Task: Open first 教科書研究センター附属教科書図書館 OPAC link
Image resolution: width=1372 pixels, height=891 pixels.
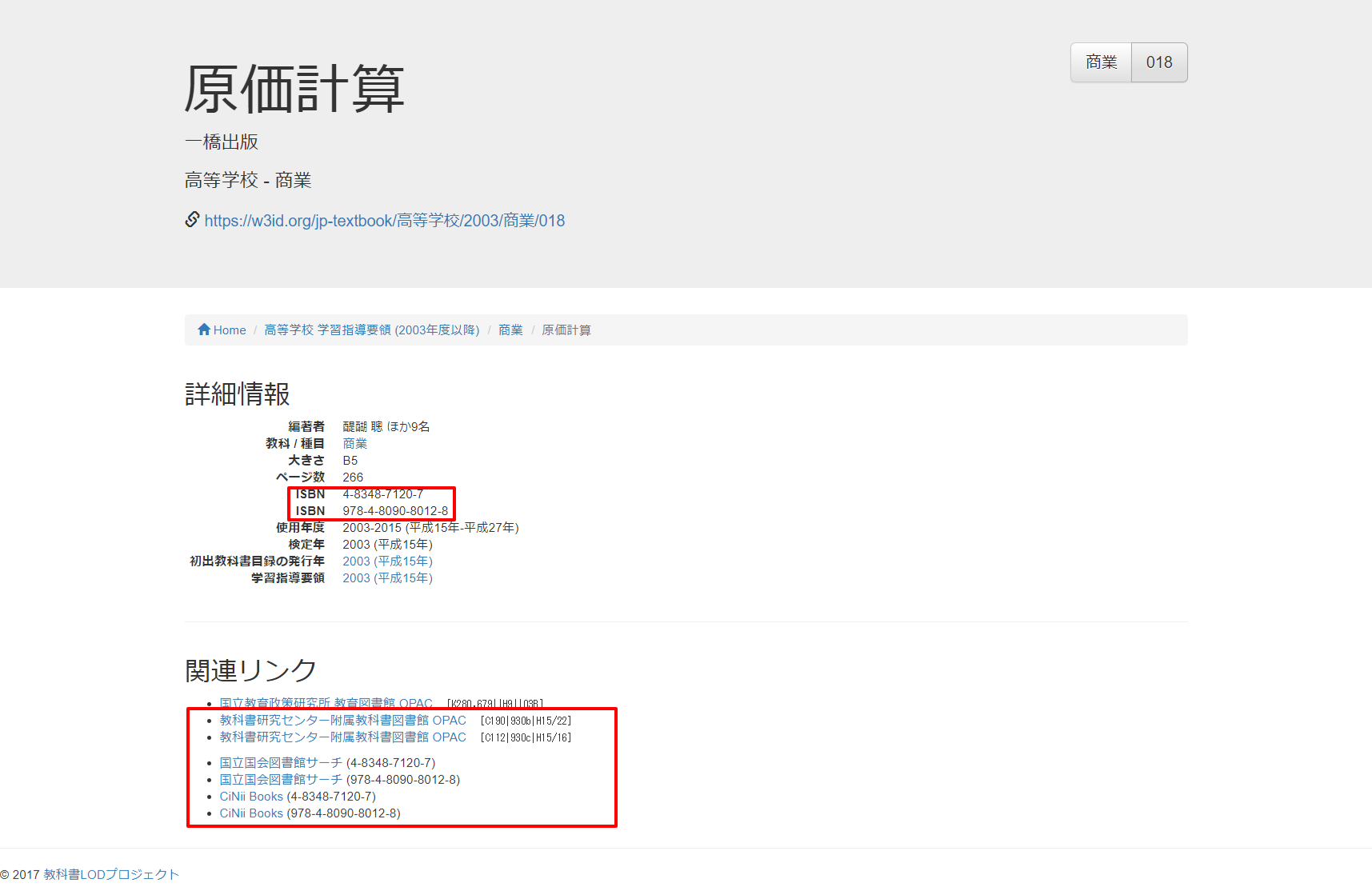Action: 342,719
